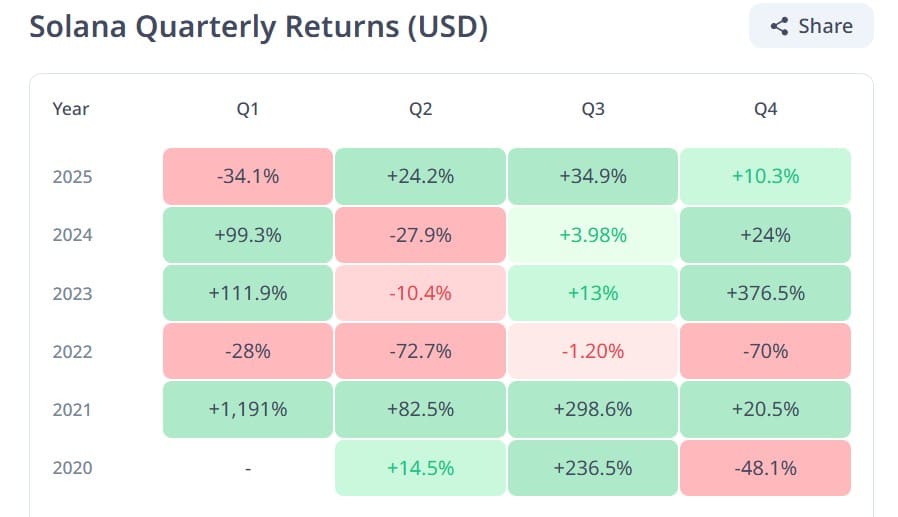The image size is (898, 517).
Task: Select the Q1 column header
Action: click(247, 109)
